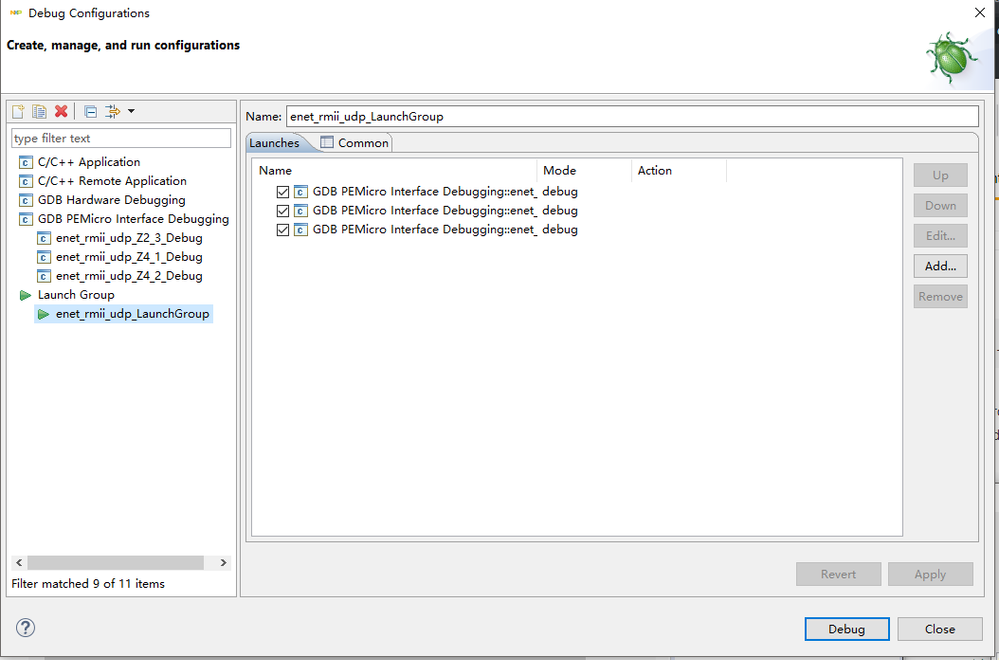999x660 pixels.
Task: Click the tree horizontal scrollbar left arrow
Action: (19, 563)
